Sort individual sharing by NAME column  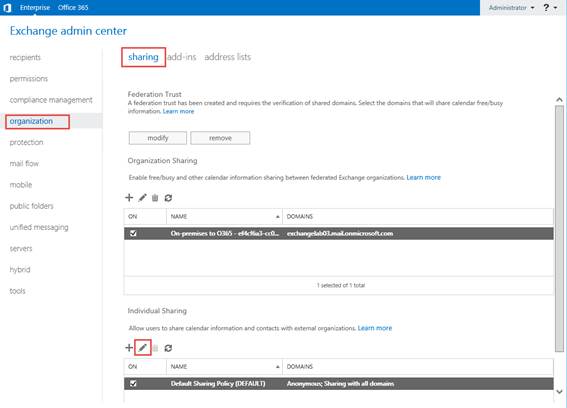pyautogui.click(x=224, y=366)
